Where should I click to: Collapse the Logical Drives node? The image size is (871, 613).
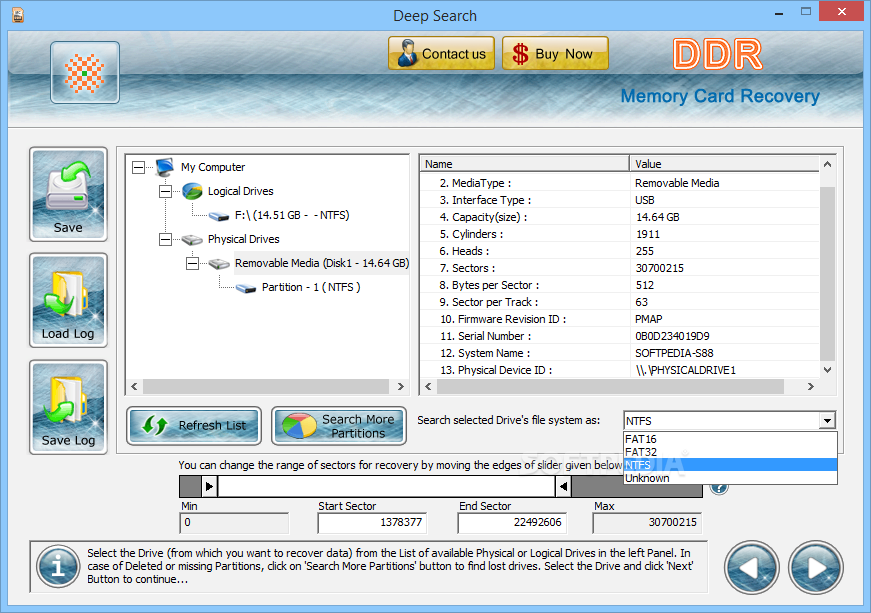(x=166, y=192)
